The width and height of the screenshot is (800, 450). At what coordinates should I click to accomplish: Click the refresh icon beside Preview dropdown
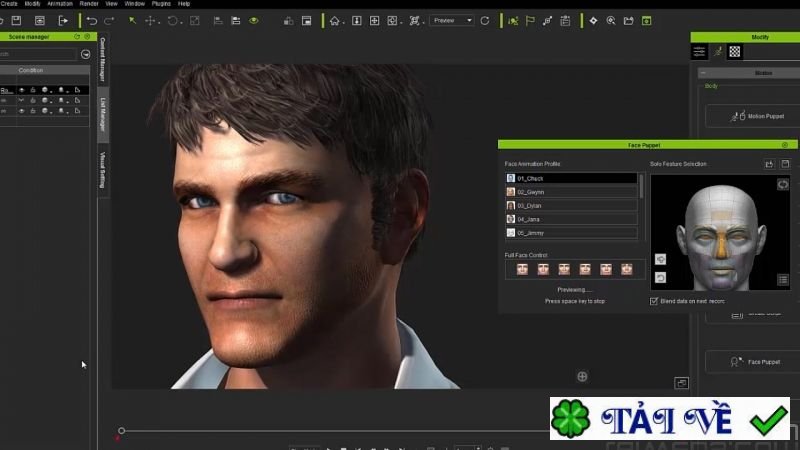[485, 21]
